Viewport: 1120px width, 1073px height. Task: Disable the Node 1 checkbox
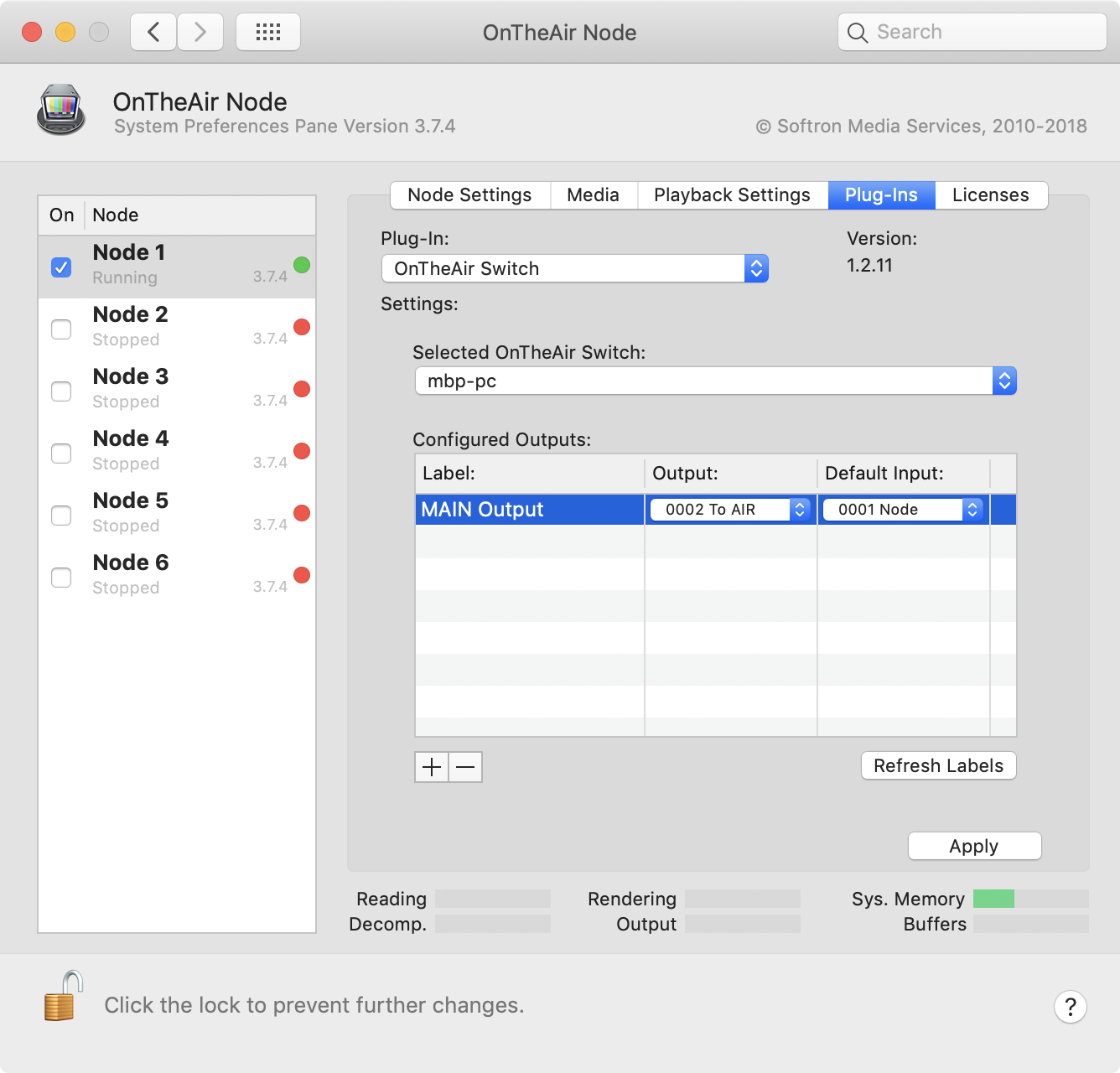pos(61,267)
